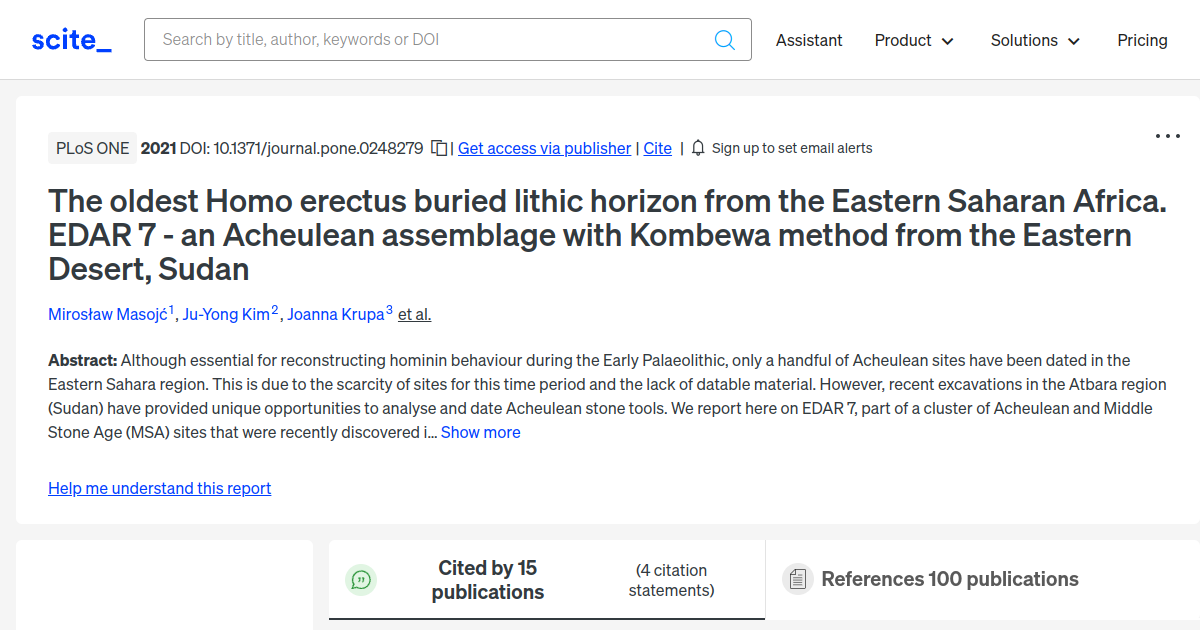
Task: Click the scite_ logo
Action: click(71, 40)
